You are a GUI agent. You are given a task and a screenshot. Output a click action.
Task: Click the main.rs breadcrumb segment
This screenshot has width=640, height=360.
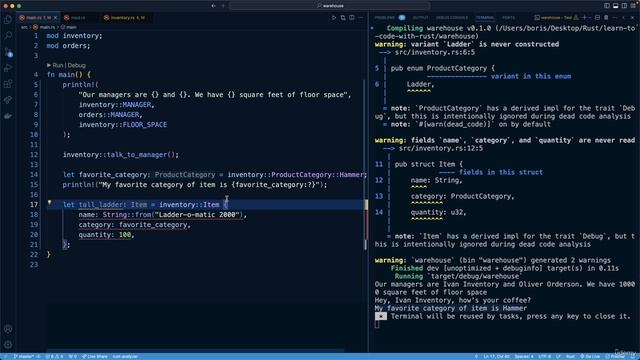point(44,27)
